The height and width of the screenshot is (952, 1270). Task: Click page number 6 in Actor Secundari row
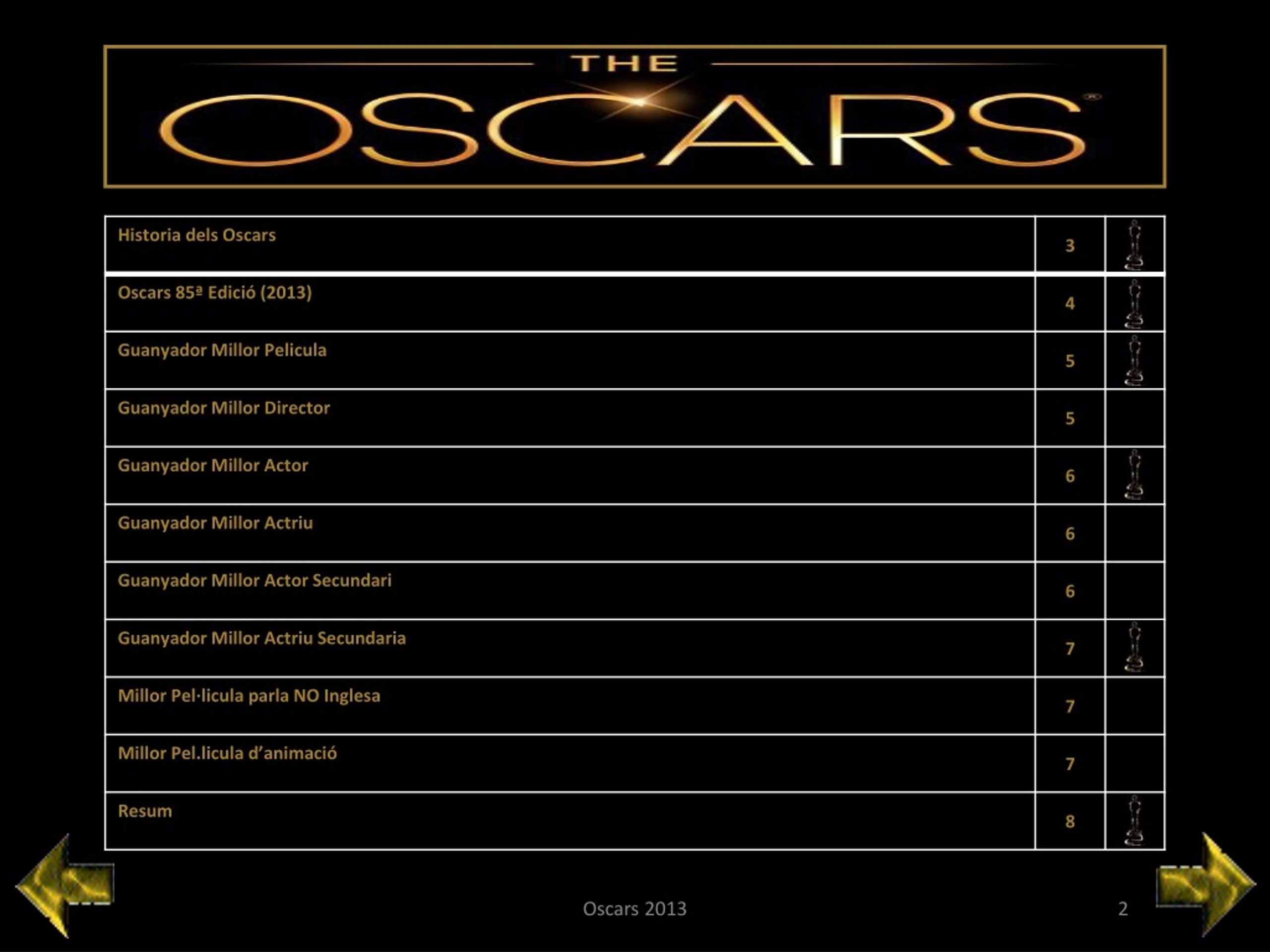1070,591
